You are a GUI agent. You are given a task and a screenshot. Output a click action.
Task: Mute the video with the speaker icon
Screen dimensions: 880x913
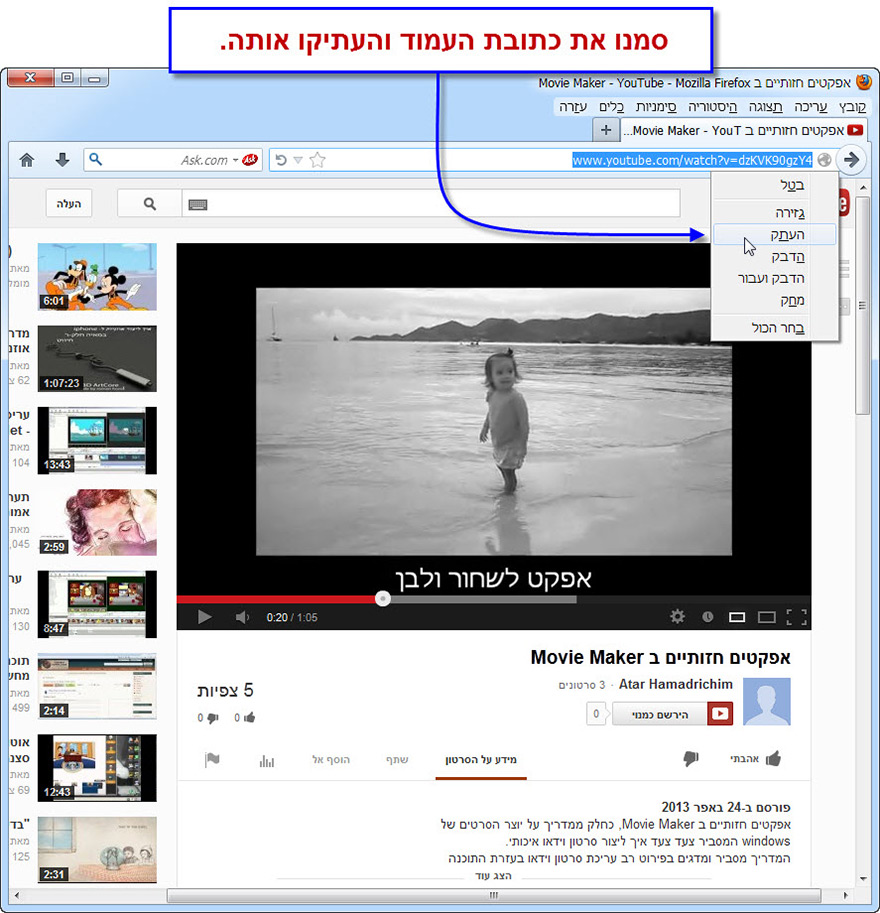click(242, 617)
